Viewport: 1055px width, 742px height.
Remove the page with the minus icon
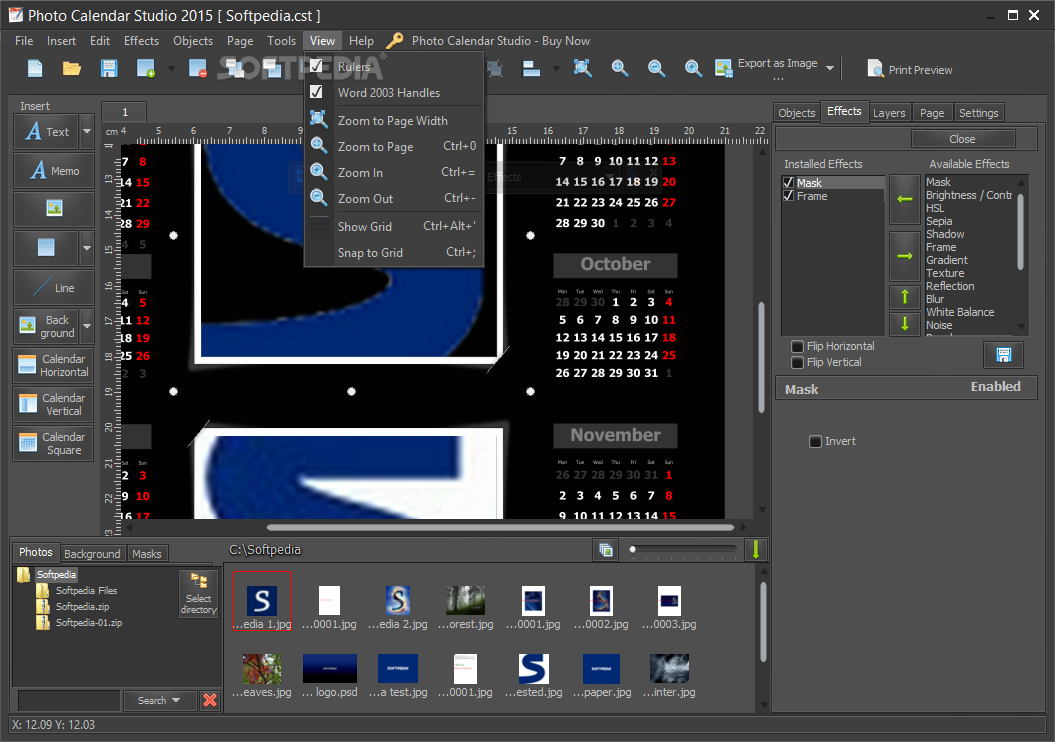tap(198, 69)
